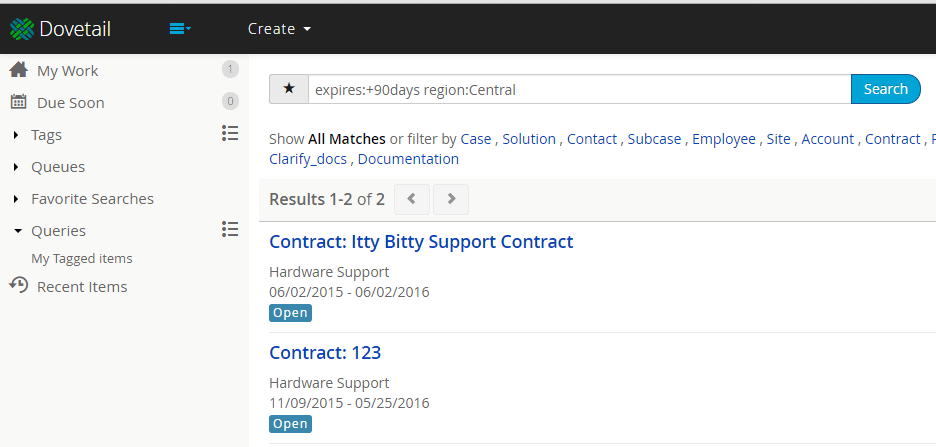Expand the Tags section
Screen dimensions: 936x447
tap(16, 135)
